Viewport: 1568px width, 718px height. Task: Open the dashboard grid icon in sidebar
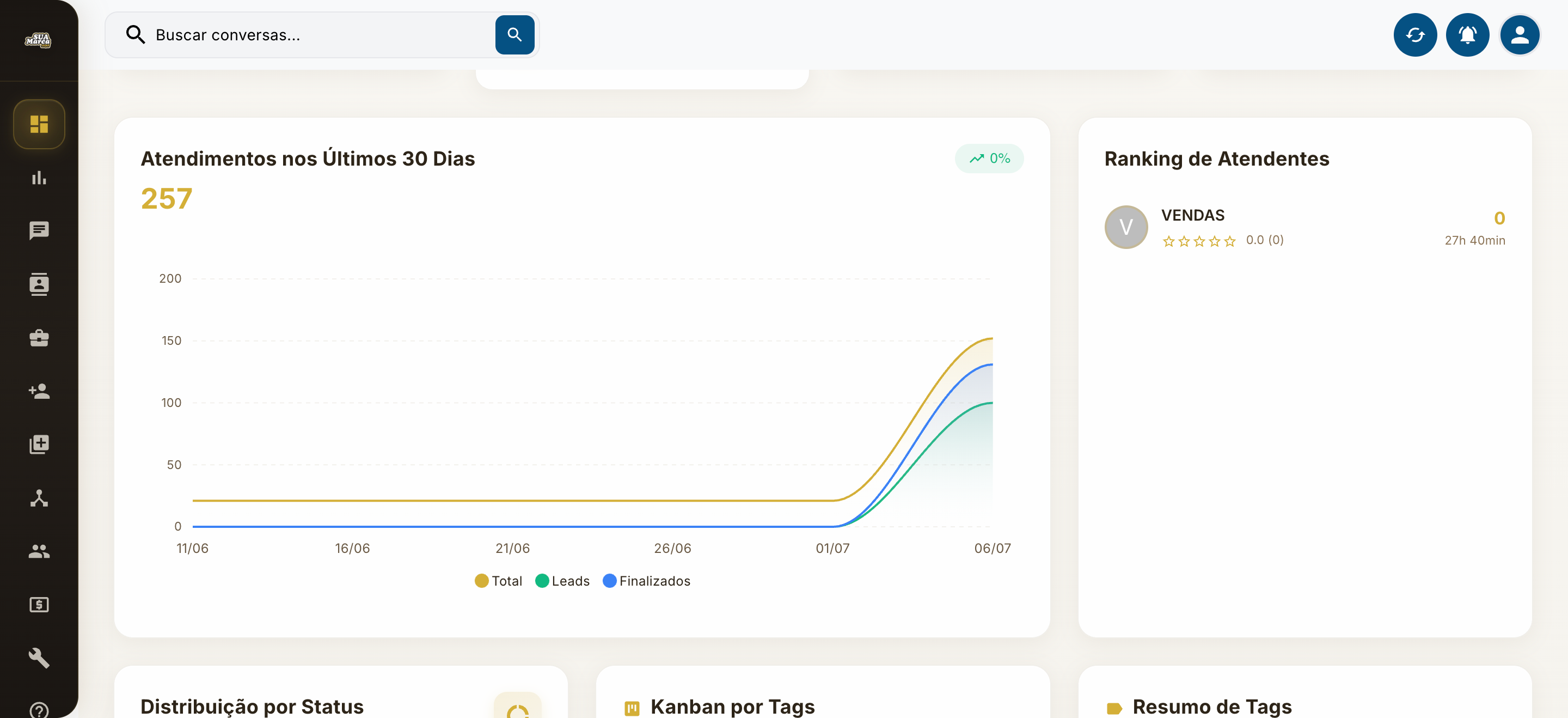coord(39,124)
